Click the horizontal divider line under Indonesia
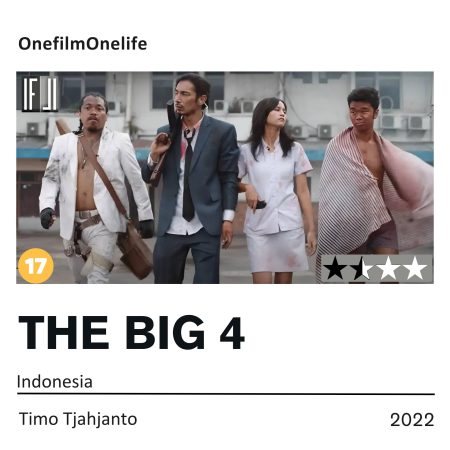 tap(226, 394)
